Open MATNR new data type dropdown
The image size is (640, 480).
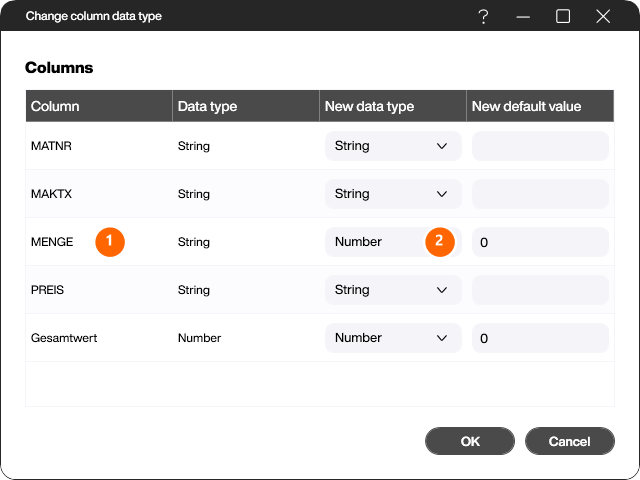(x=393, y=146)
